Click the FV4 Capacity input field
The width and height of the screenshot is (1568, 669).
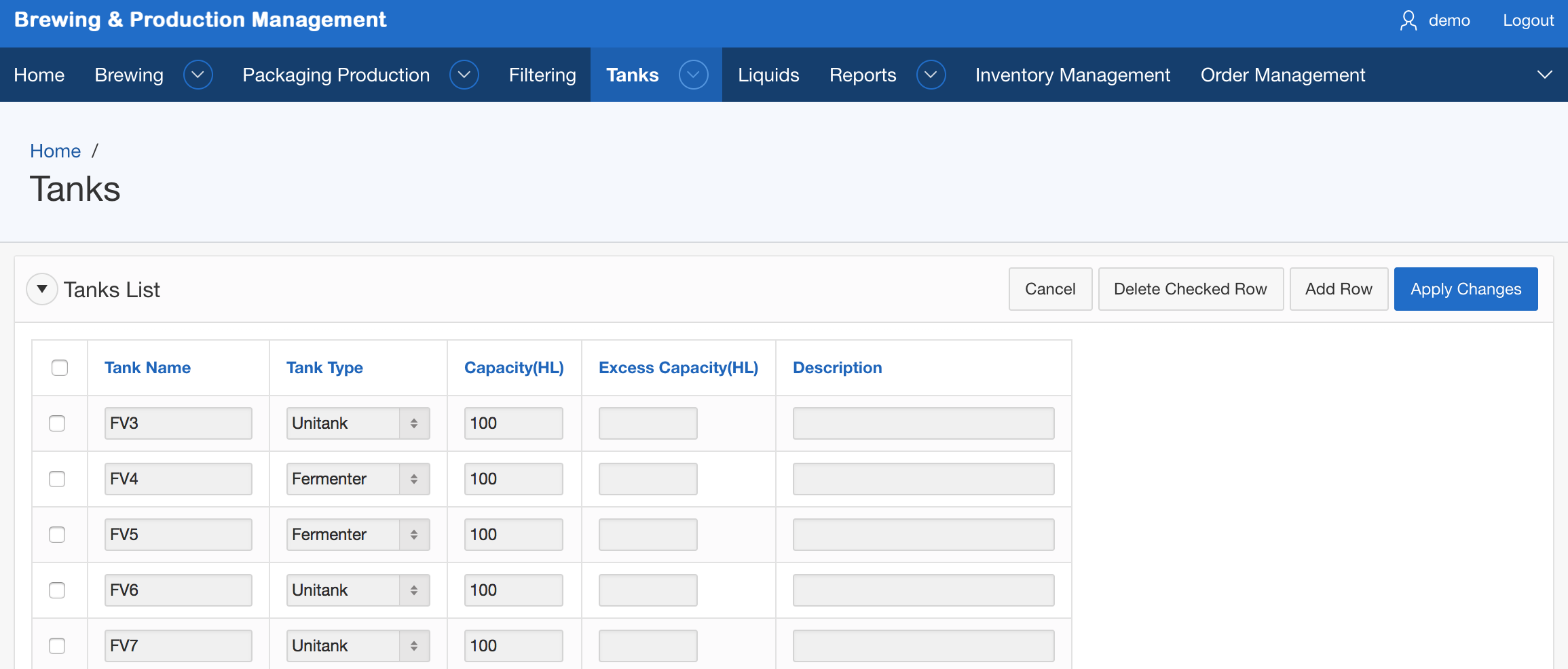[x=513, y=479]
